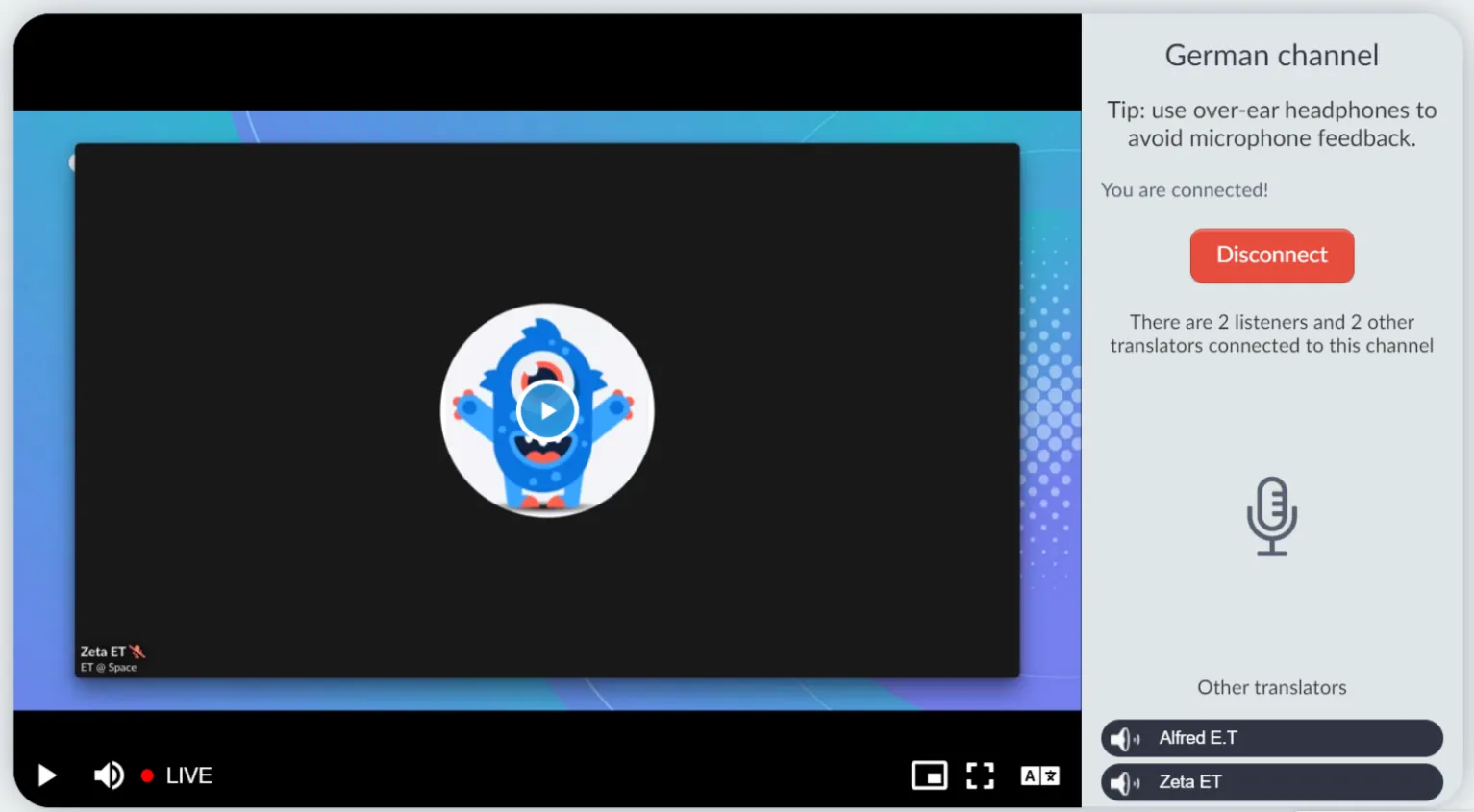The height and width of the screenshot is (812, 1474).
Task: Jump to LIVE stream indicator
Action: (x=177, y=775)
